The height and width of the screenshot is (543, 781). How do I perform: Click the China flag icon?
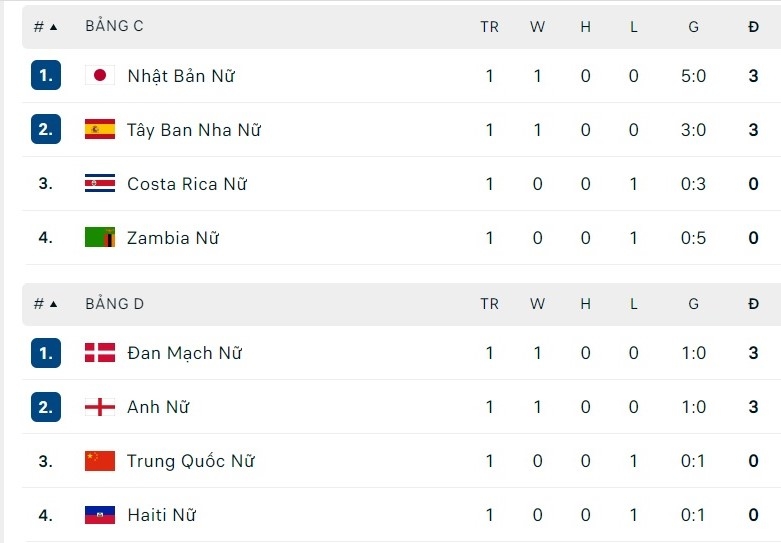[100, 461]
